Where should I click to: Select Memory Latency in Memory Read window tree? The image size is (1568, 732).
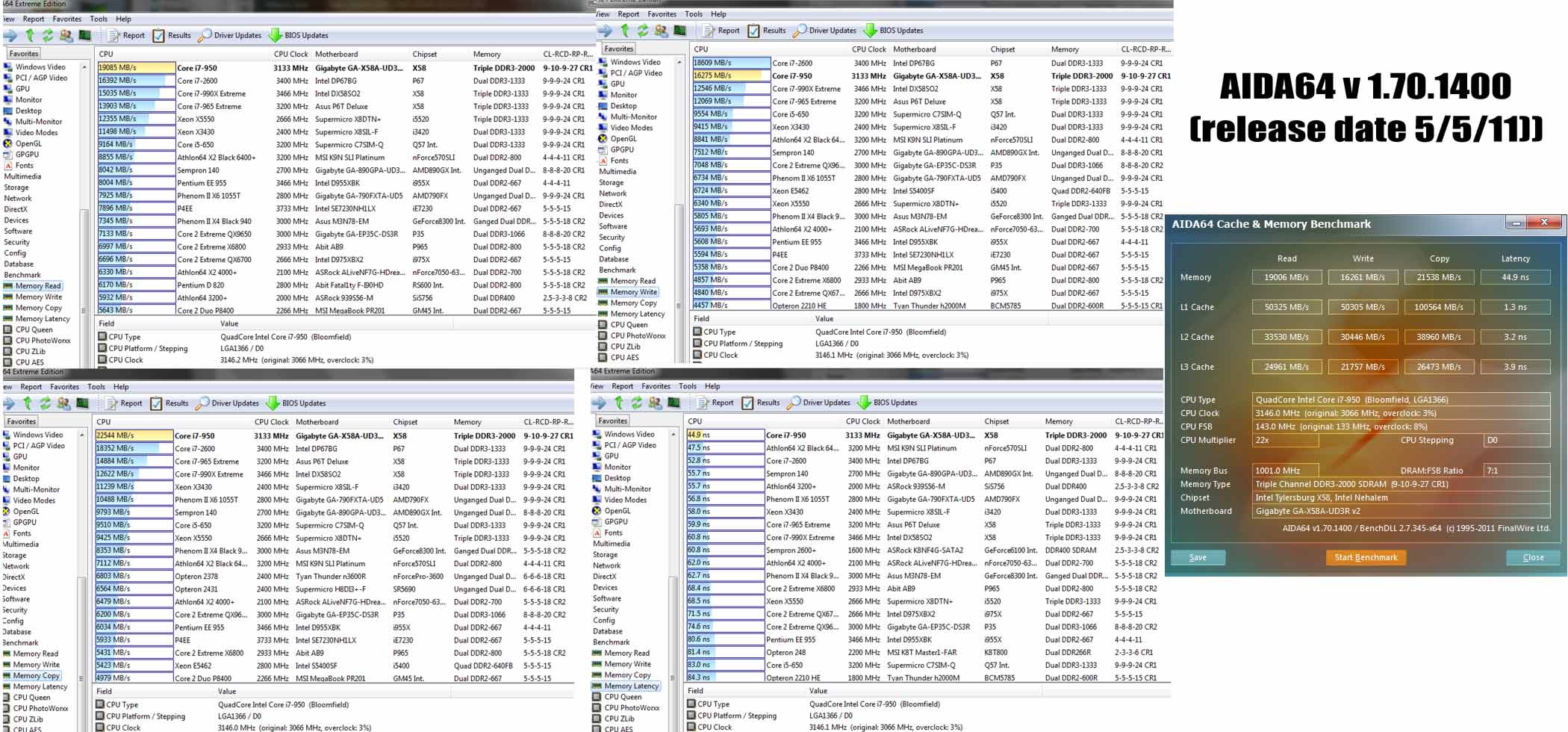coord(43,319)
